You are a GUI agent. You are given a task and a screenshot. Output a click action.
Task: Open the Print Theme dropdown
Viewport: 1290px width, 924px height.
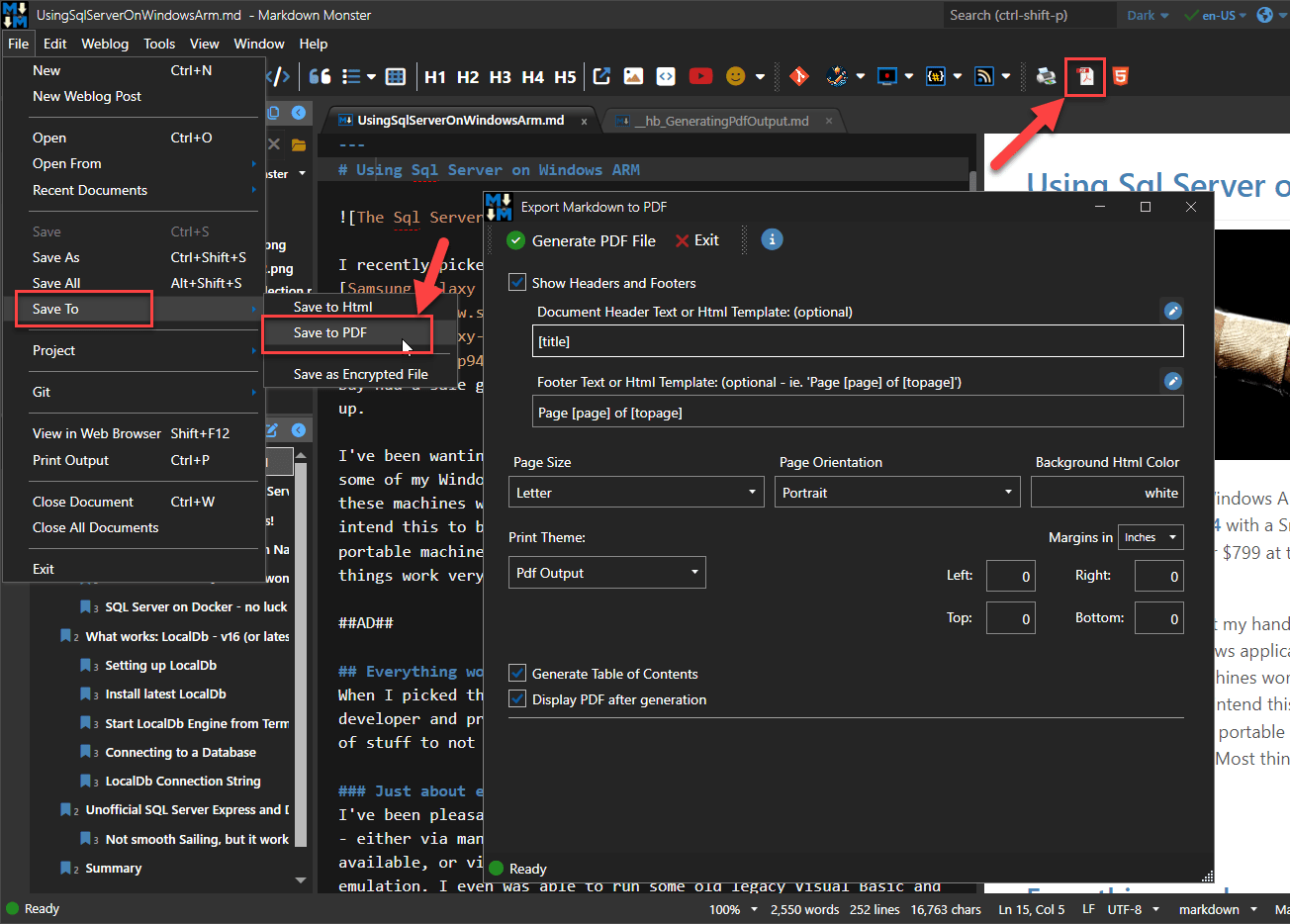coord(607,573)
